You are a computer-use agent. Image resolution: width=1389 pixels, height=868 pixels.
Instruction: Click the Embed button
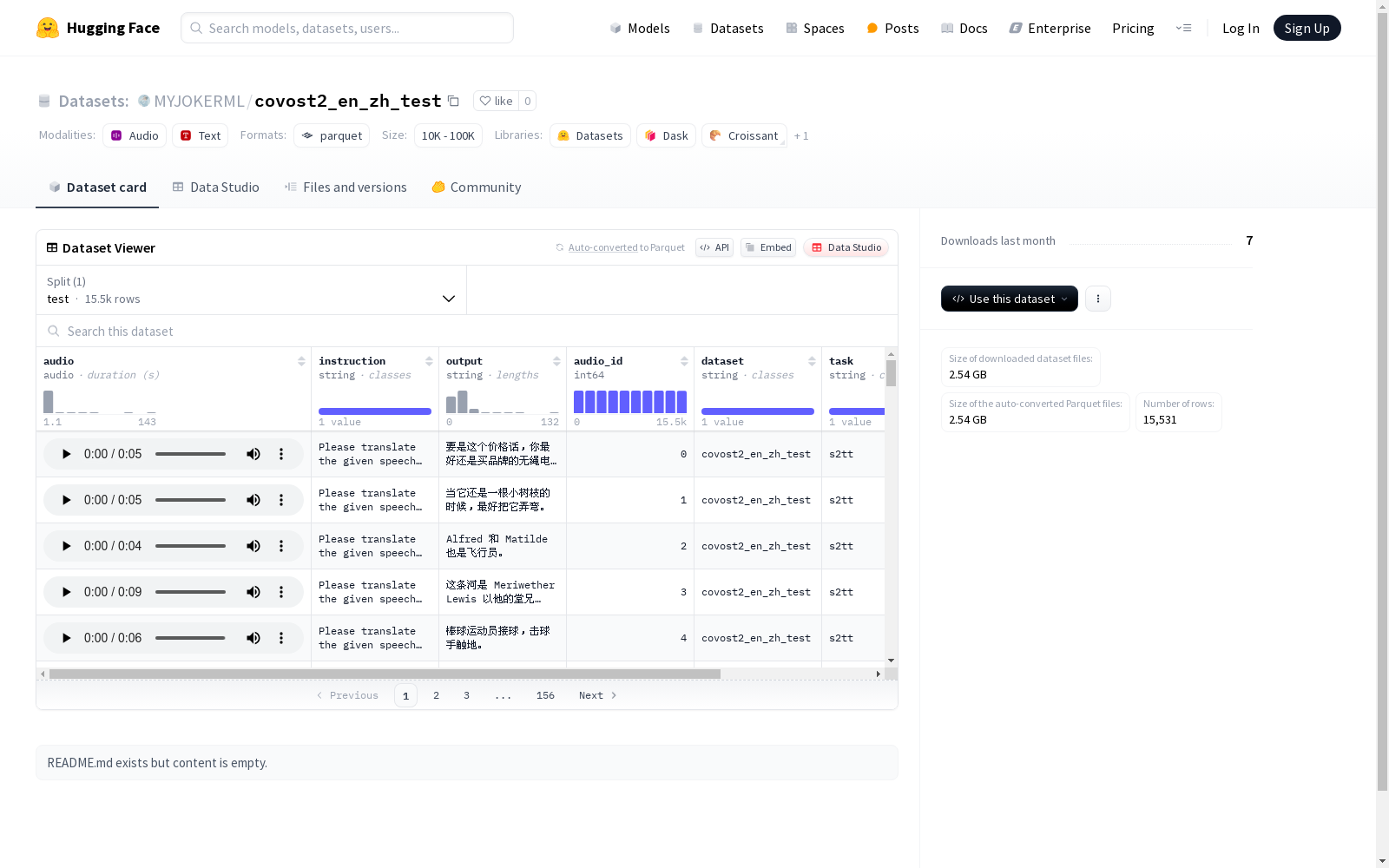pos(768,247)
